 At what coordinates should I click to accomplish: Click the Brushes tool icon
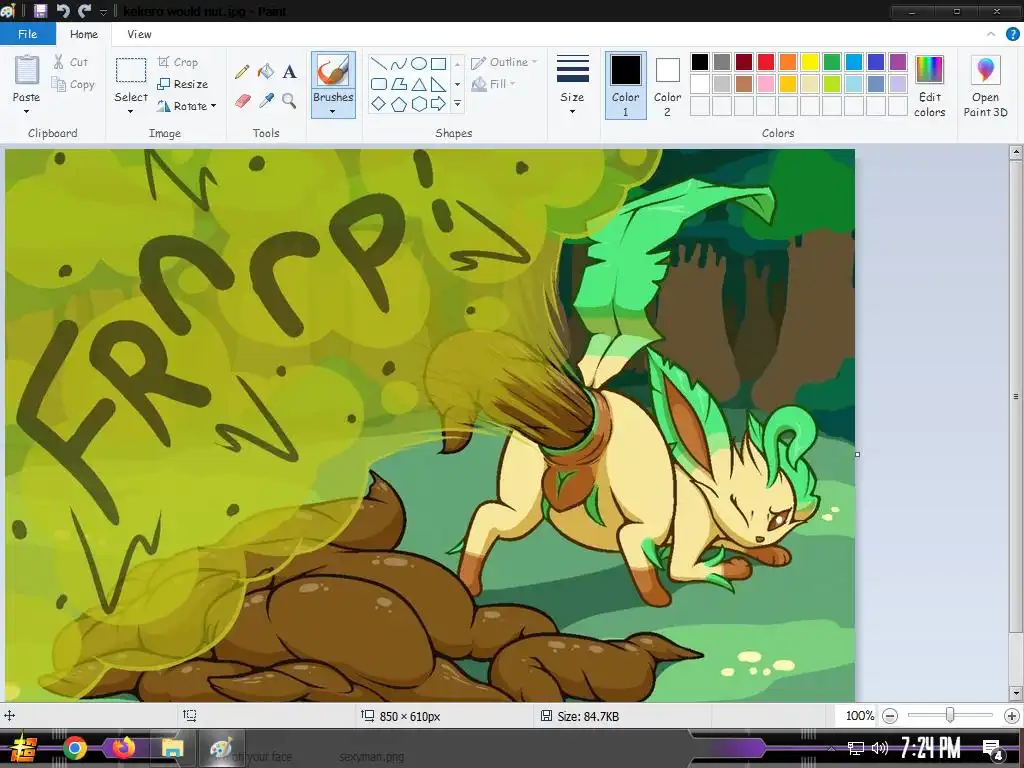tap(333, 70)
